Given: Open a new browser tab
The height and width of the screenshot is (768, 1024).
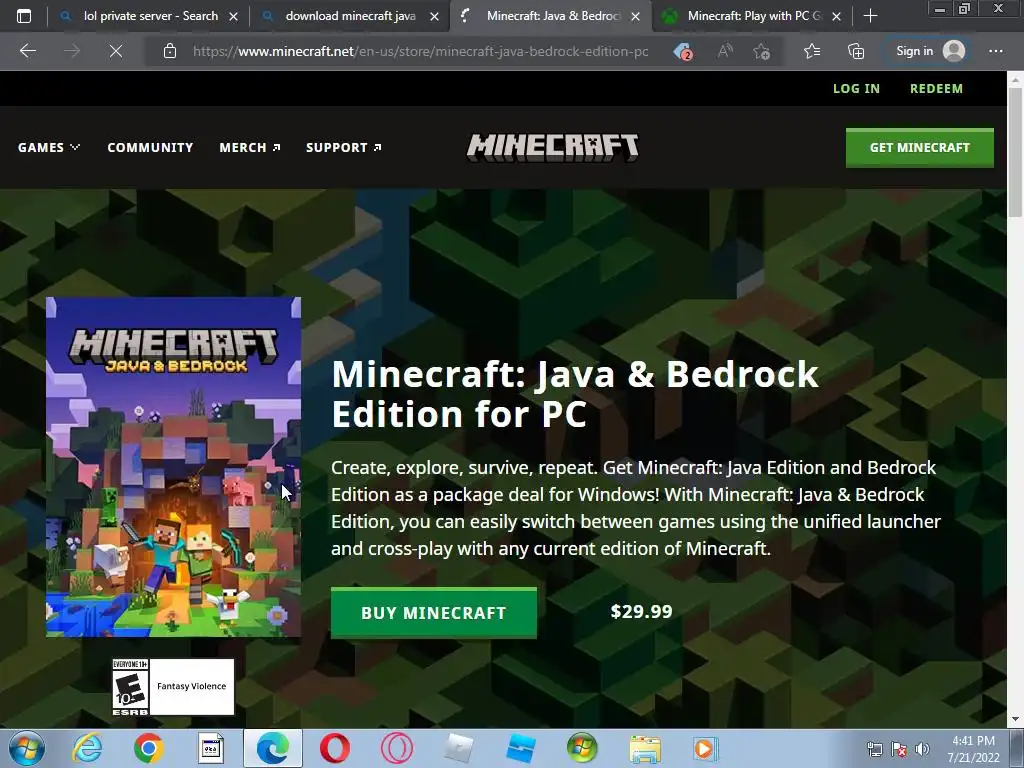Looking at the screenshot, I should (871, 16).
